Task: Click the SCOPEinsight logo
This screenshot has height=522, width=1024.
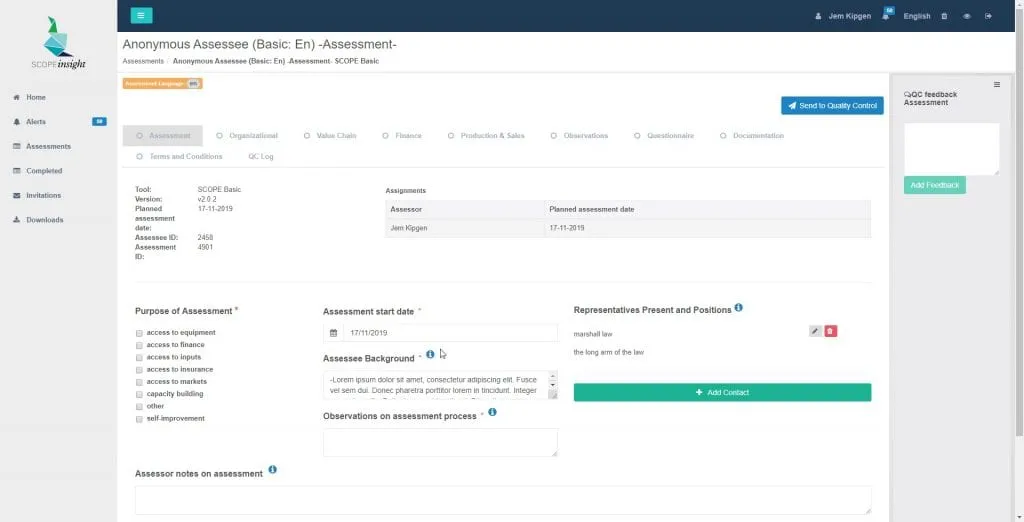Action: [x=58, y=43]
